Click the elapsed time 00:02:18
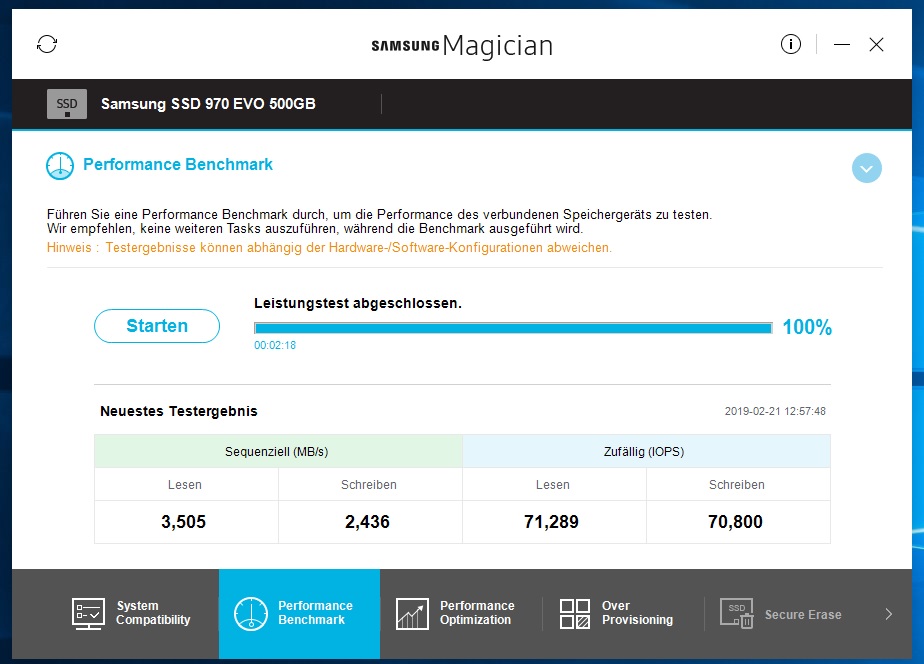 pyautogui.click(x=275, y=345)
